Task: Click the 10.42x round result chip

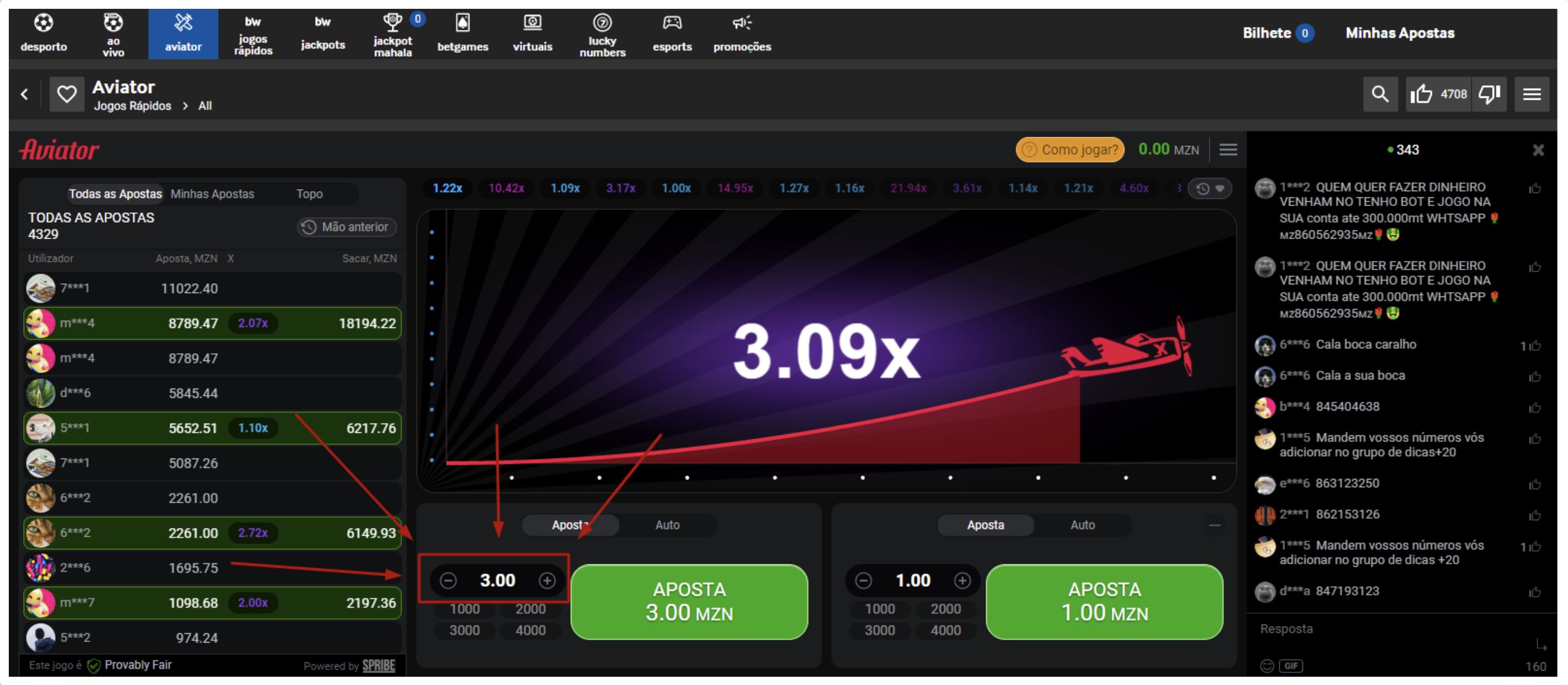Action: click(506, 188)
